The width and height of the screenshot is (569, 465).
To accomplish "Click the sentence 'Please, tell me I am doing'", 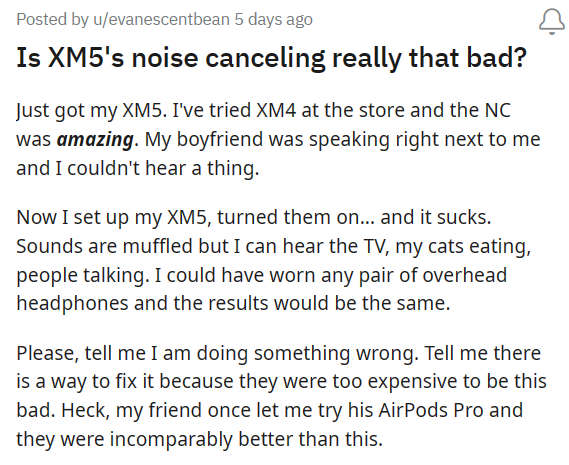I will [216, 353].
